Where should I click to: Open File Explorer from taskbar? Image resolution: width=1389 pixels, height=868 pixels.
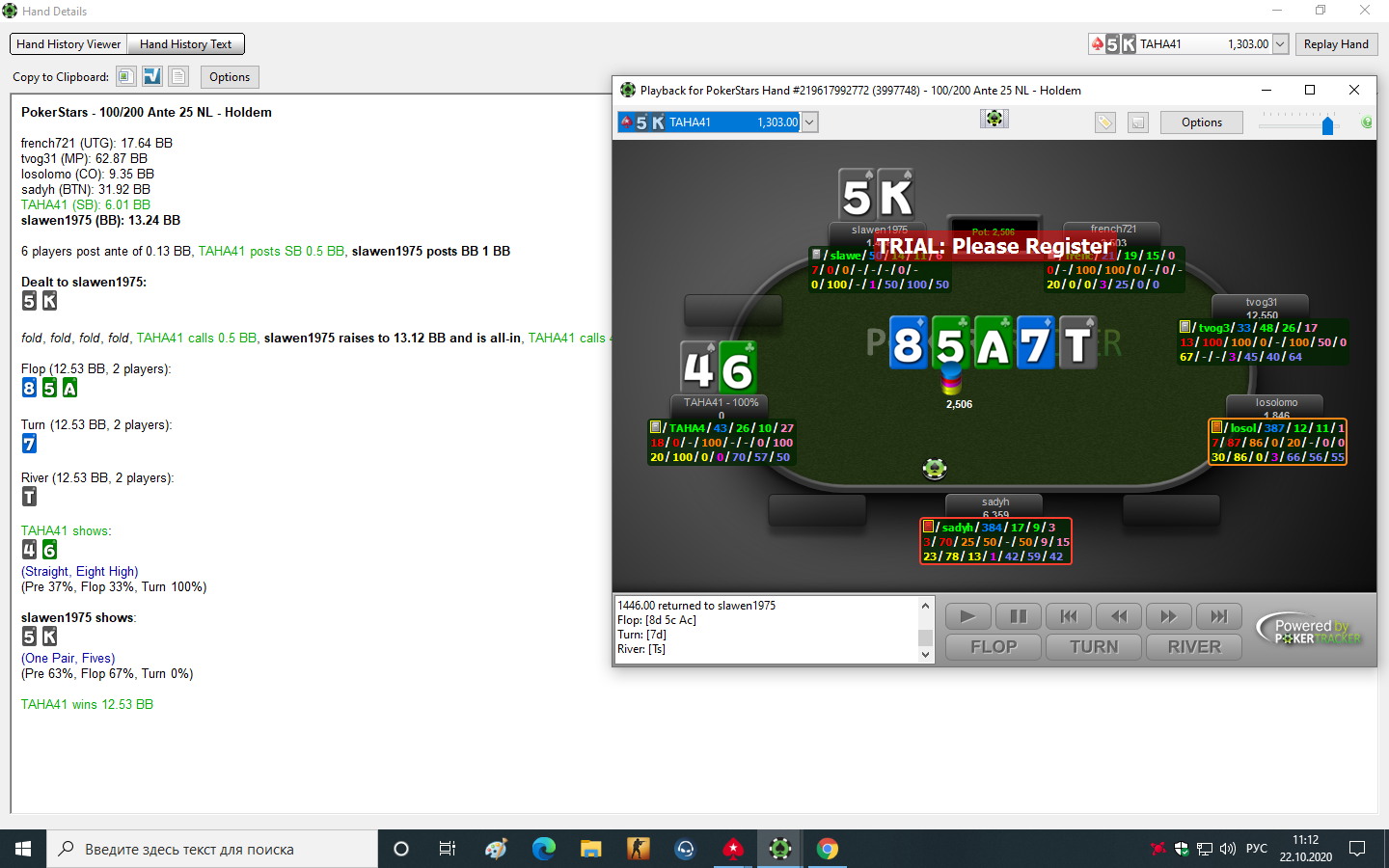(x=590, y=849)
